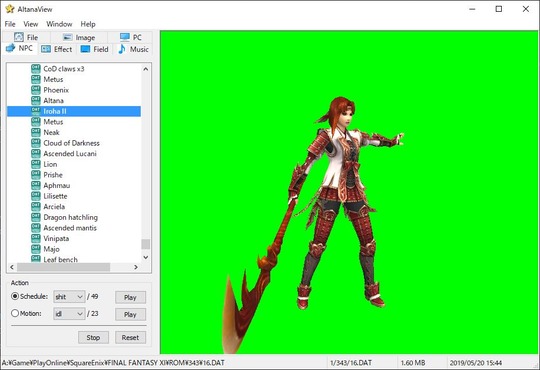Click the DAT icon beside Arciela
The height and width of the screenshot is (370, 540).
pos(36,206)
